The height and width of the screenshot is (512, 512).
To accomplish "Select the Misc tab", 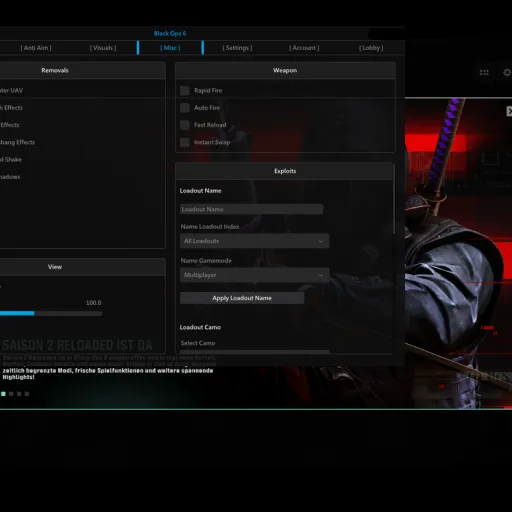I will (x=170, y=48).
